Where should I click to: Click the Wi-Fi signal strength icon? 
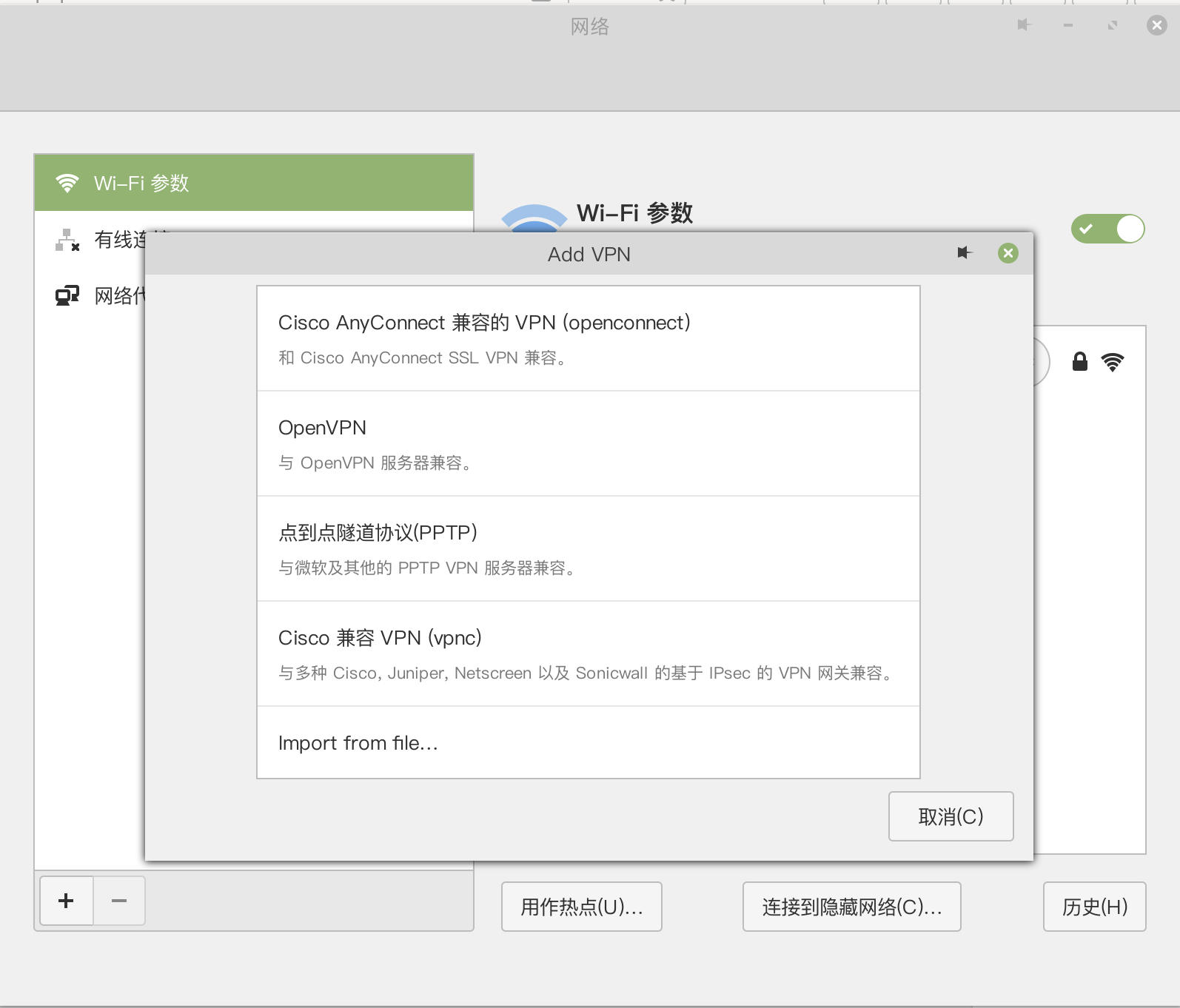[x=1113, y=362]
